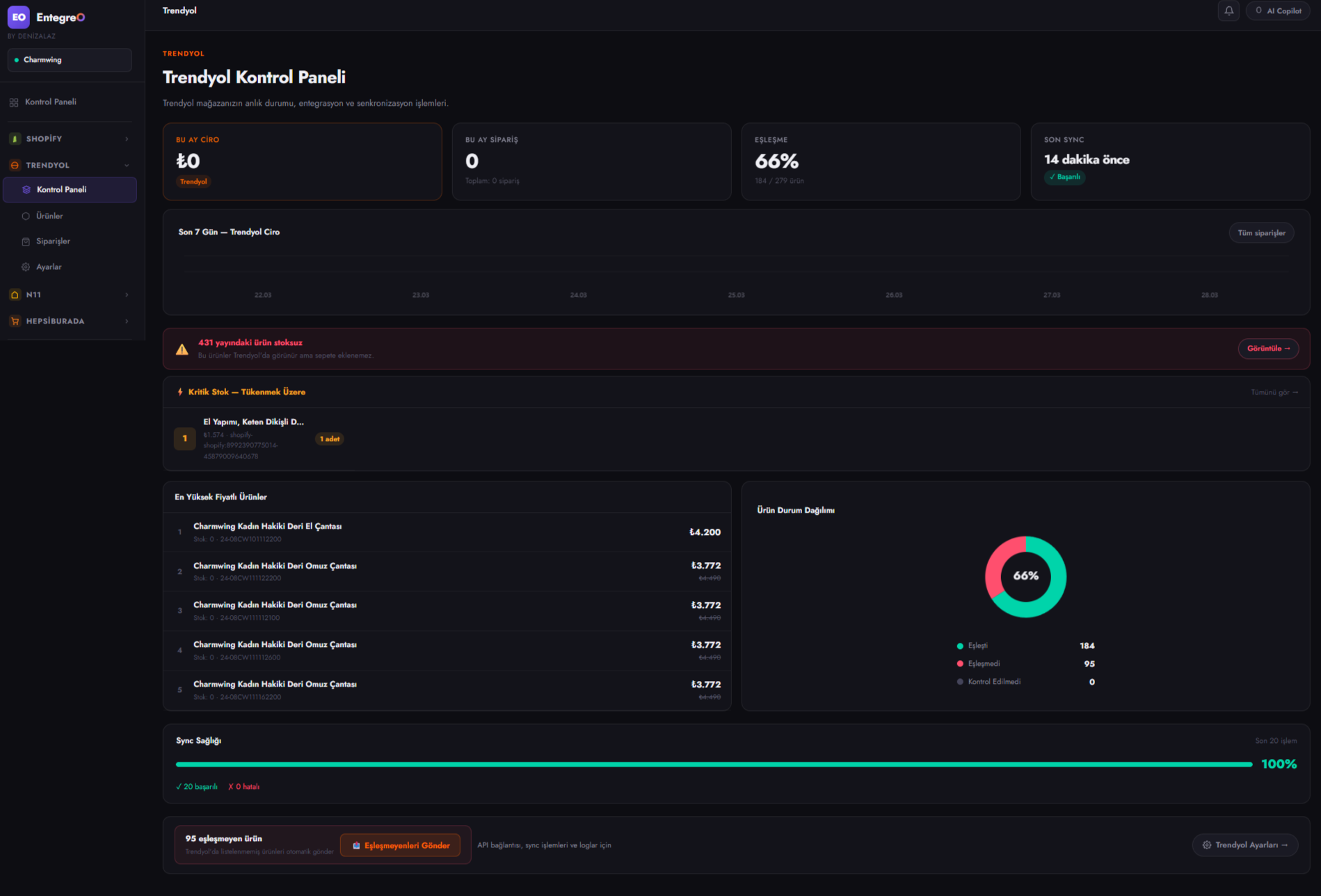Switch to the Charmwing store selector

click(69, 60)
